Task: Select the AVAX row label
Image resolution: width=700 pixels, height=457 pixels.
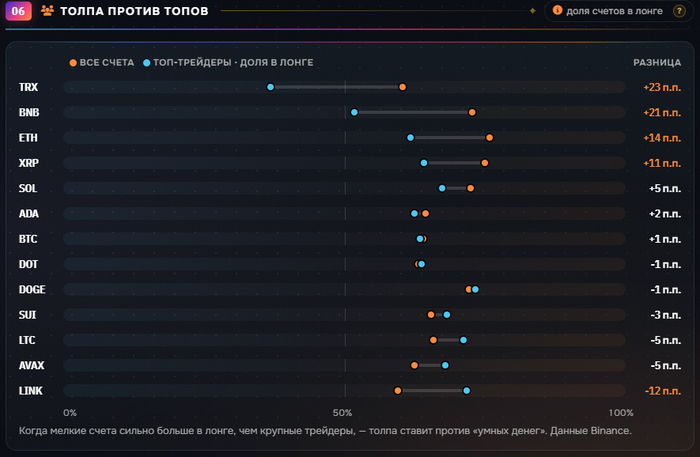Action: pyautogui.click(x=31, y=366)
